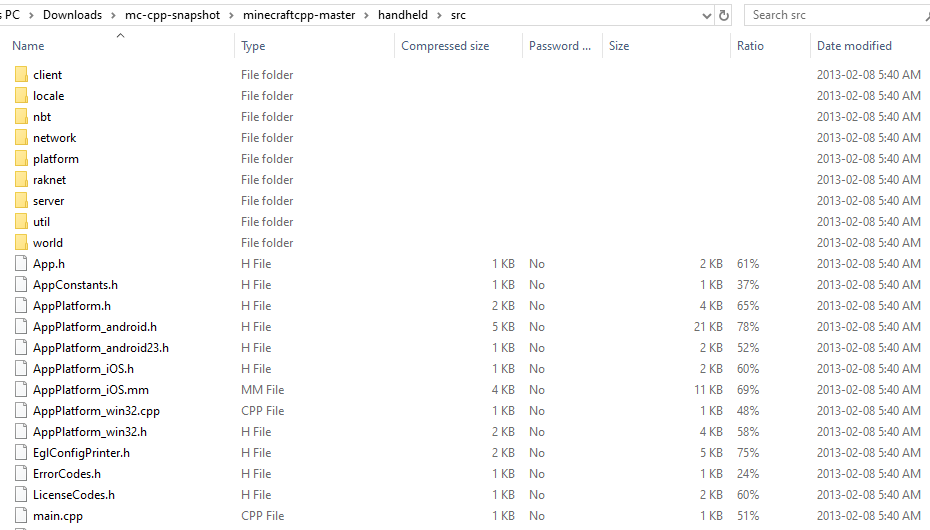Image resolution: width=930 pixels, height=530 pixels.
Task: Click the AppPlatform_android23.h file icon
Action: coord(21,347)
